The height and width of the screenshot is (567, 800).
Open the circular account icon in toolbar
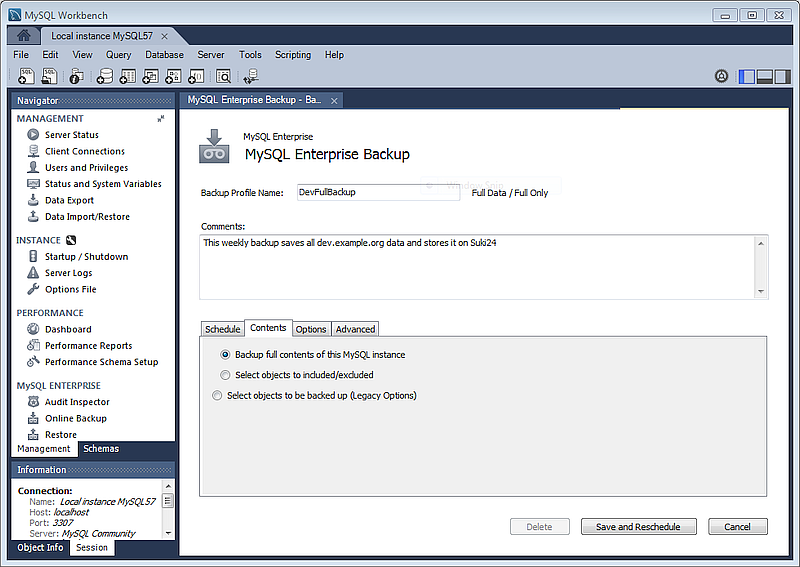point(721,76)
